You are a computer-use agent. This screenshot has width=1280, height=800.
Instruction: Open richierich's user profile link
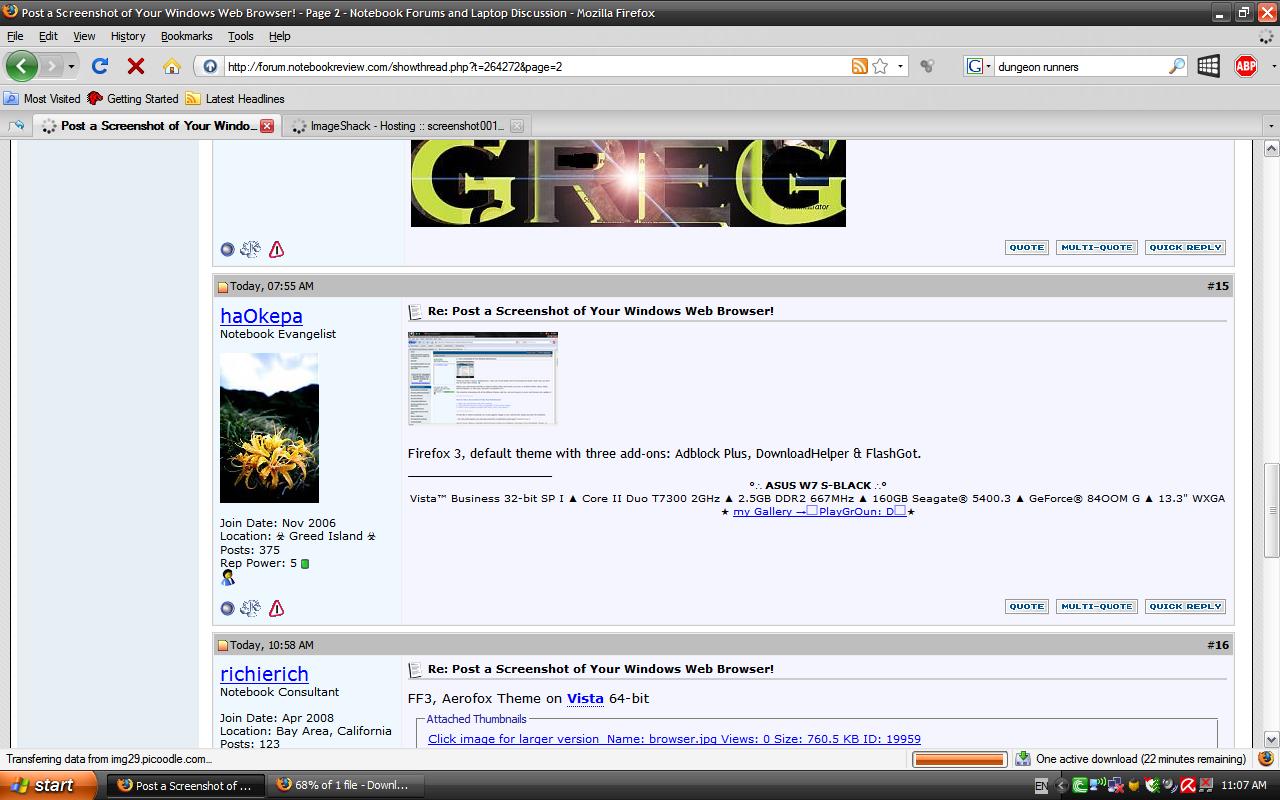[x=264, y=674]
